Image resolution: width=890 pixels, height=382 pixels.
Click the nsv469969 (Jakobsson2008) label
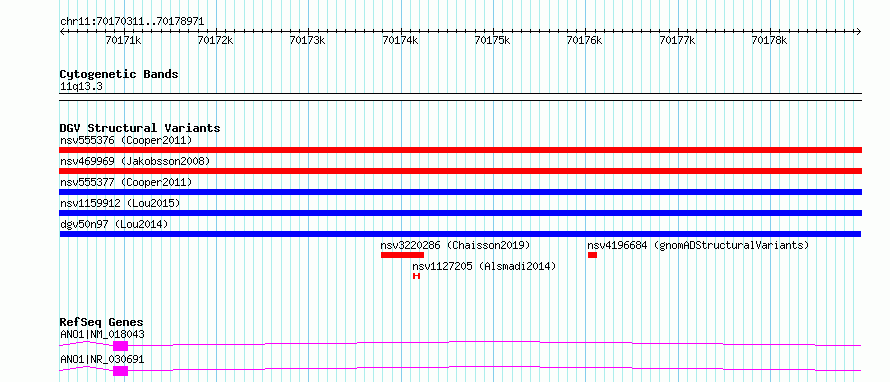(135, 161)
